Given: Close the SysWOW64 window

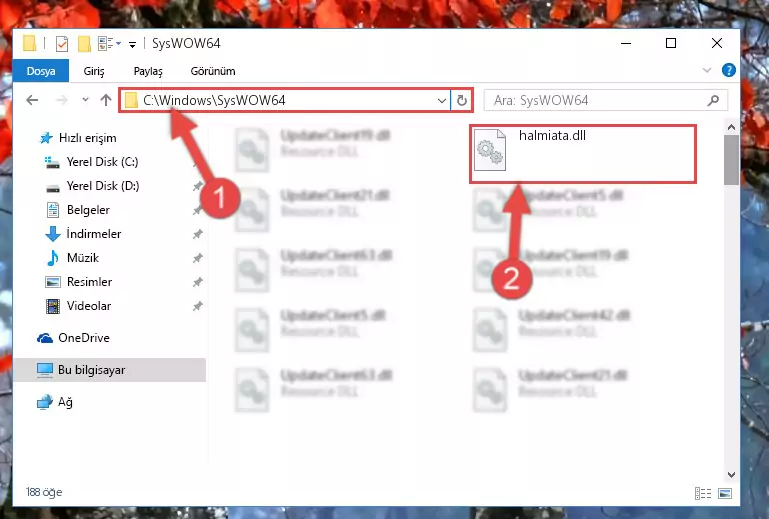Looking at the screenshot, I should [x=717, y=43].
